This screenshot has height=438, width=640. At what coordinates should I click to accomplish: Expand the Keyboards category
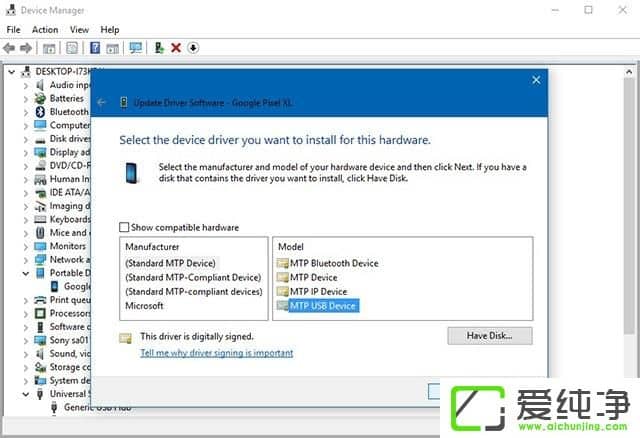click(26, 220)
